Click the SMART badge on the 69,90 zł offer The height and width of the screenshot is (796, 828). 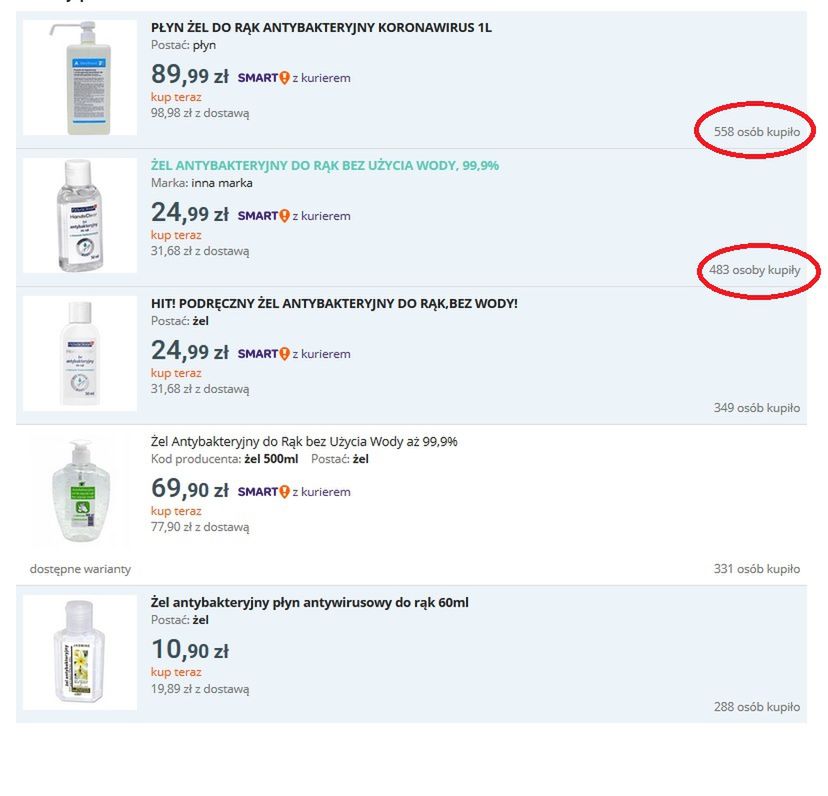[263, 492]
